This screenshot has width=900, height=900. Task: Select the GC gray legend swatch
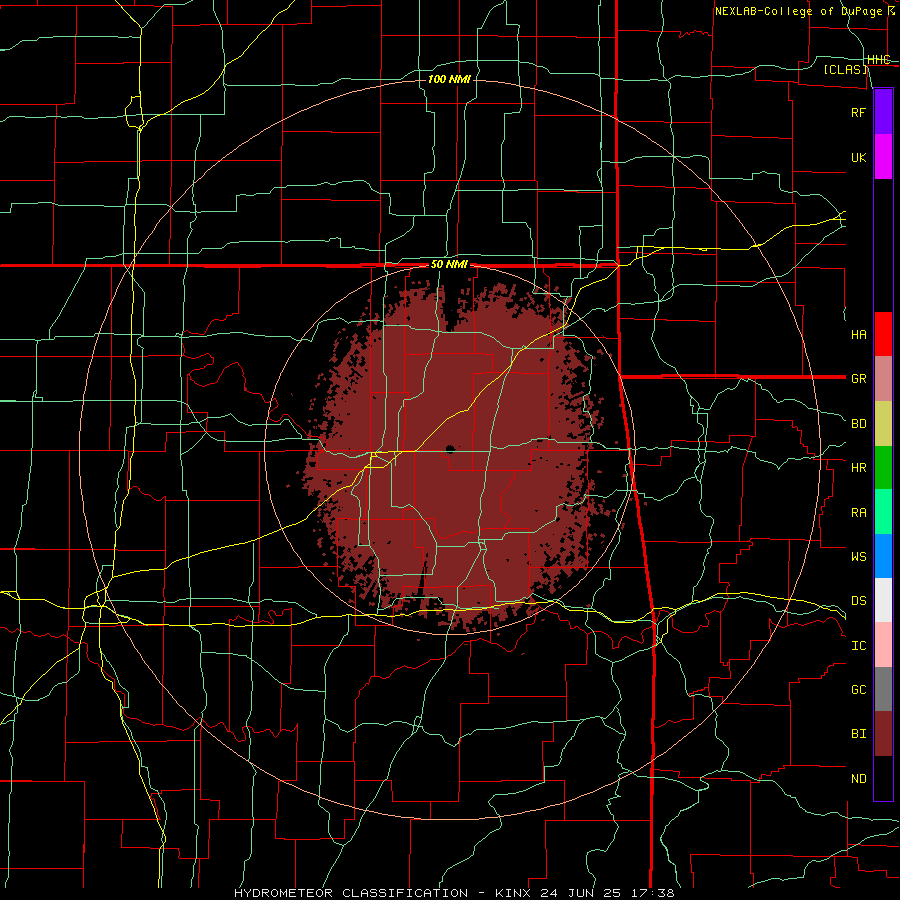coord(883,689)
